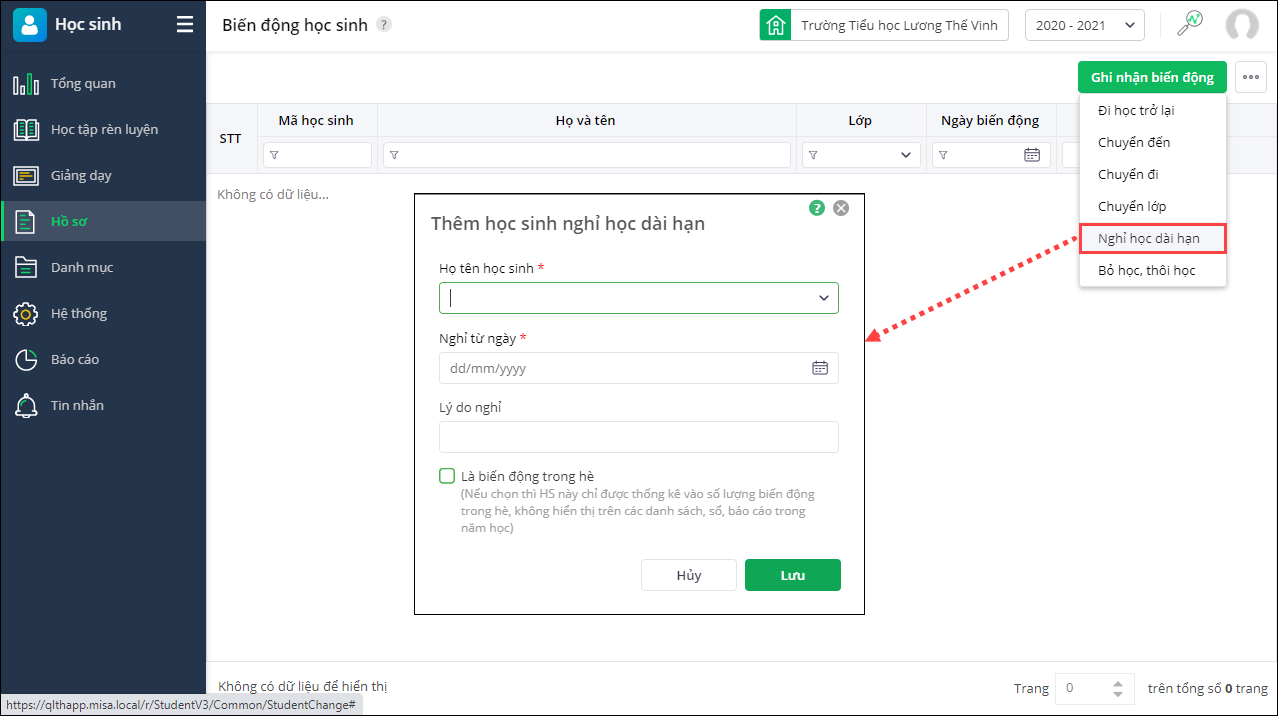The height and width of the screenshot is (716, 1278).
Task: Click the Lý do nghỉ text field
Action: click(x=638, y=437)
